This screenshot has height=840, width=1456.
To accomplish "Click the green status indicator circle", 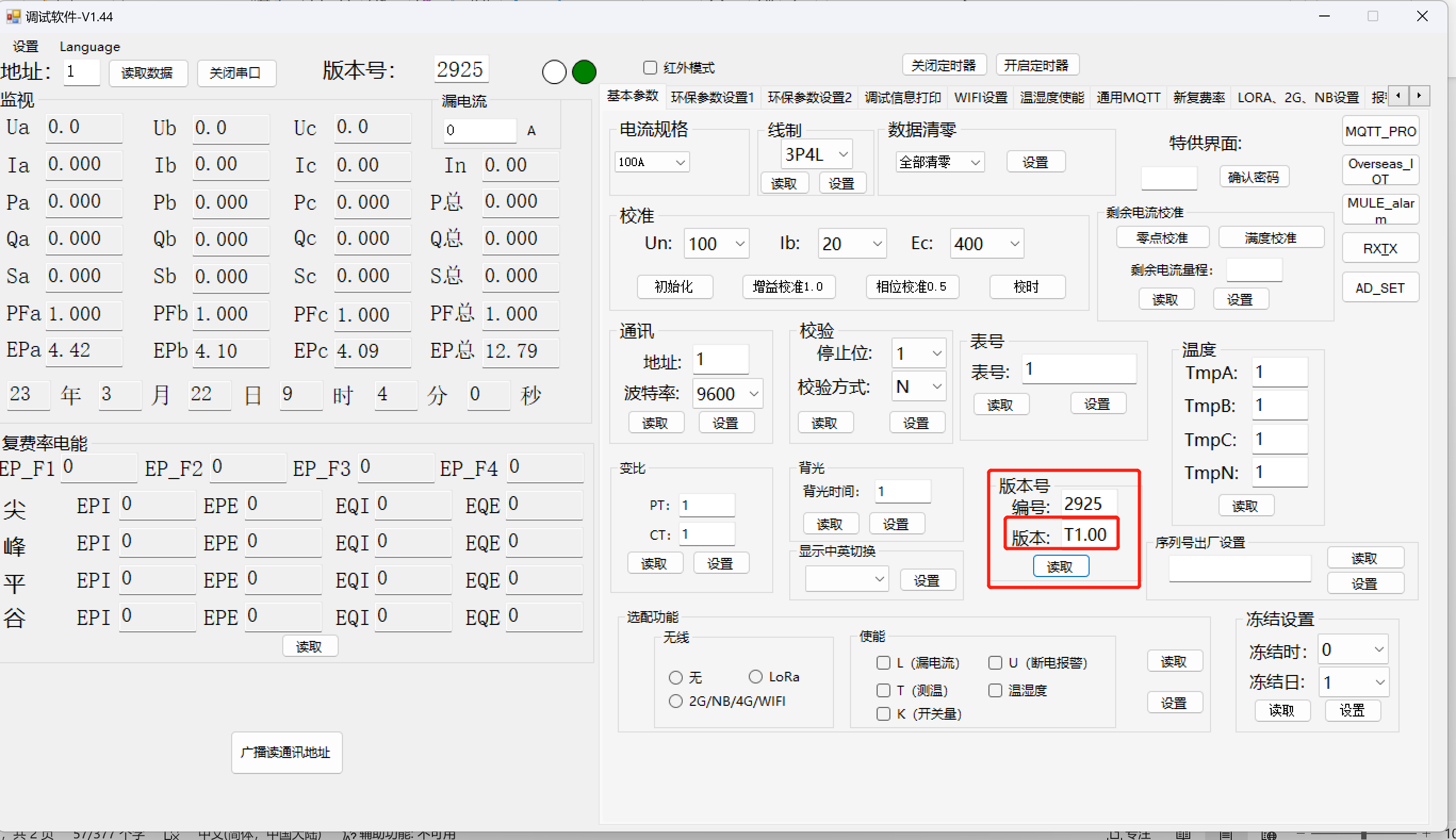I will (x=584, y=72).
